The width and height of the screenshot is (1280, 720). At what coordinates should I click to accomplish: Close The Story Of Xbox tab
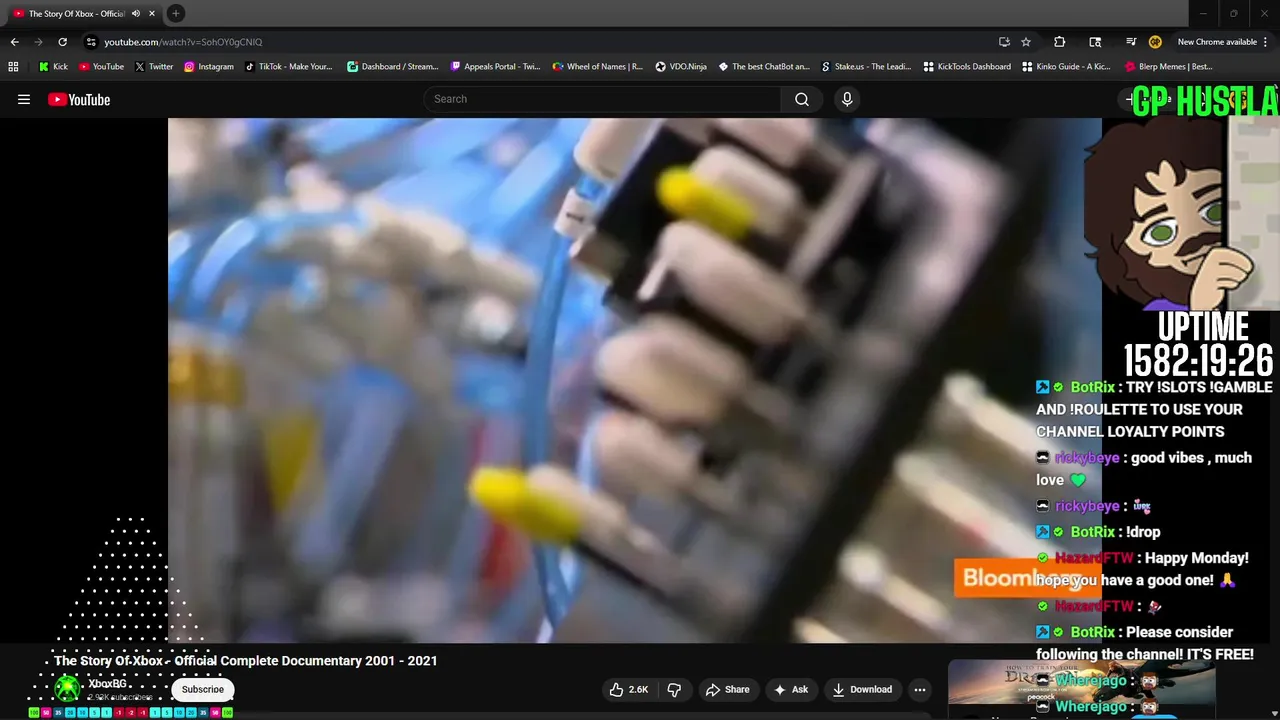click(x=152, y=14)
